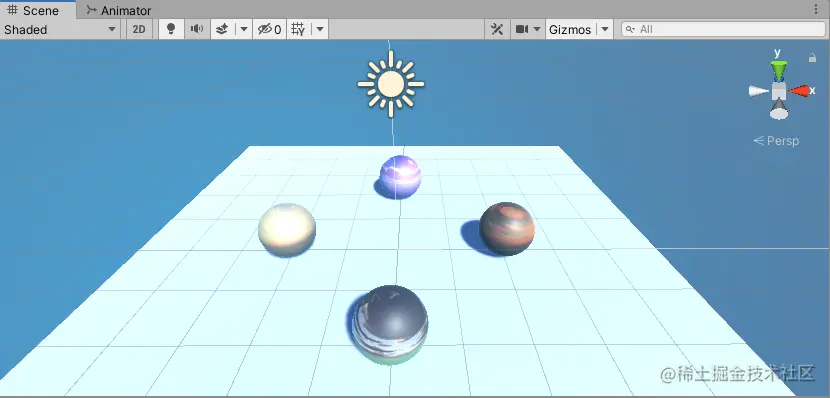830x398 pixels.
Task: Toggle scene lighting lightbulb icon
Action: click(x=170, y=29)
